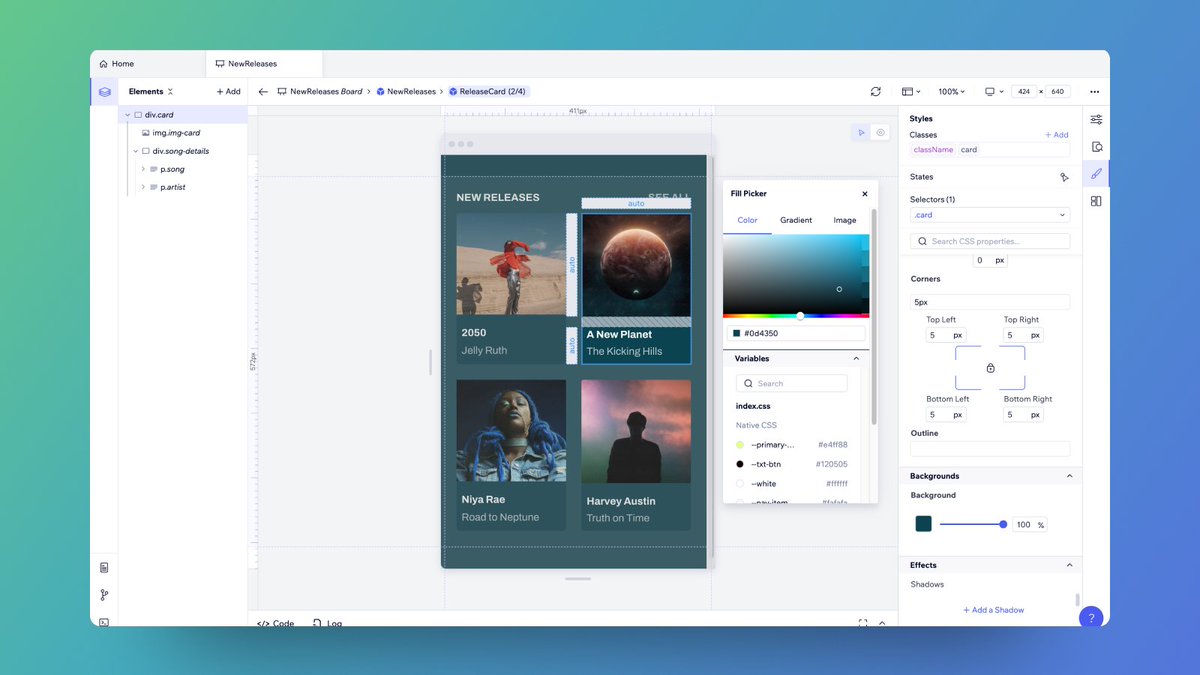Adjust the background opacity slider handle

click(x=1003, y=524)
